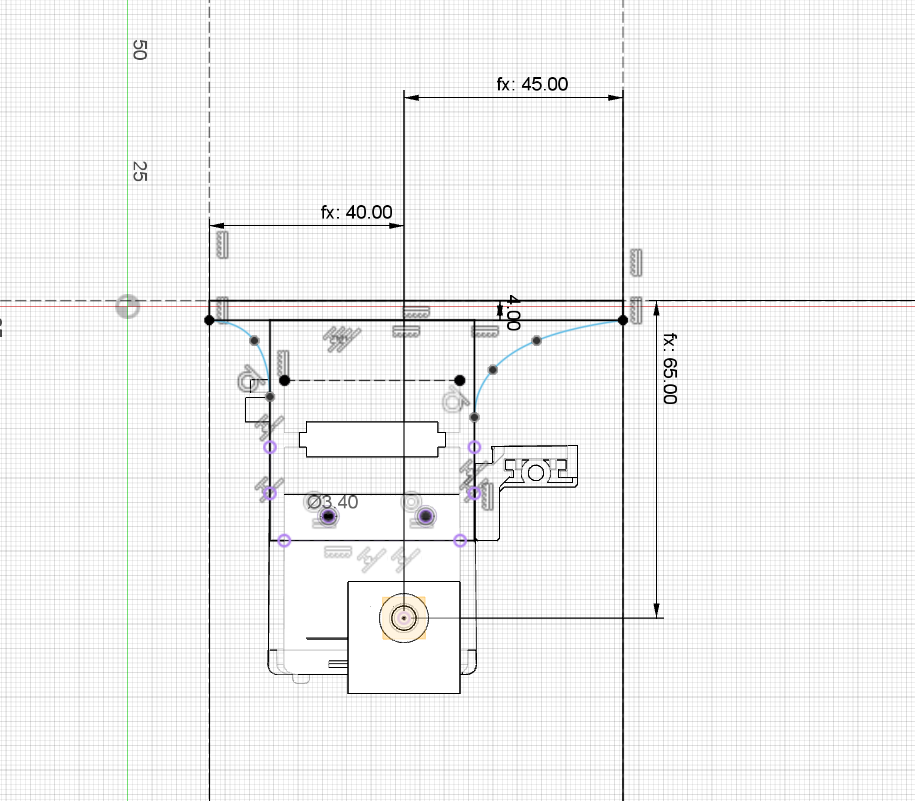The height and width of the screenshot is (801, 915).
Task: Click the 4.00 thickness dimension
Action: [512, 312]
